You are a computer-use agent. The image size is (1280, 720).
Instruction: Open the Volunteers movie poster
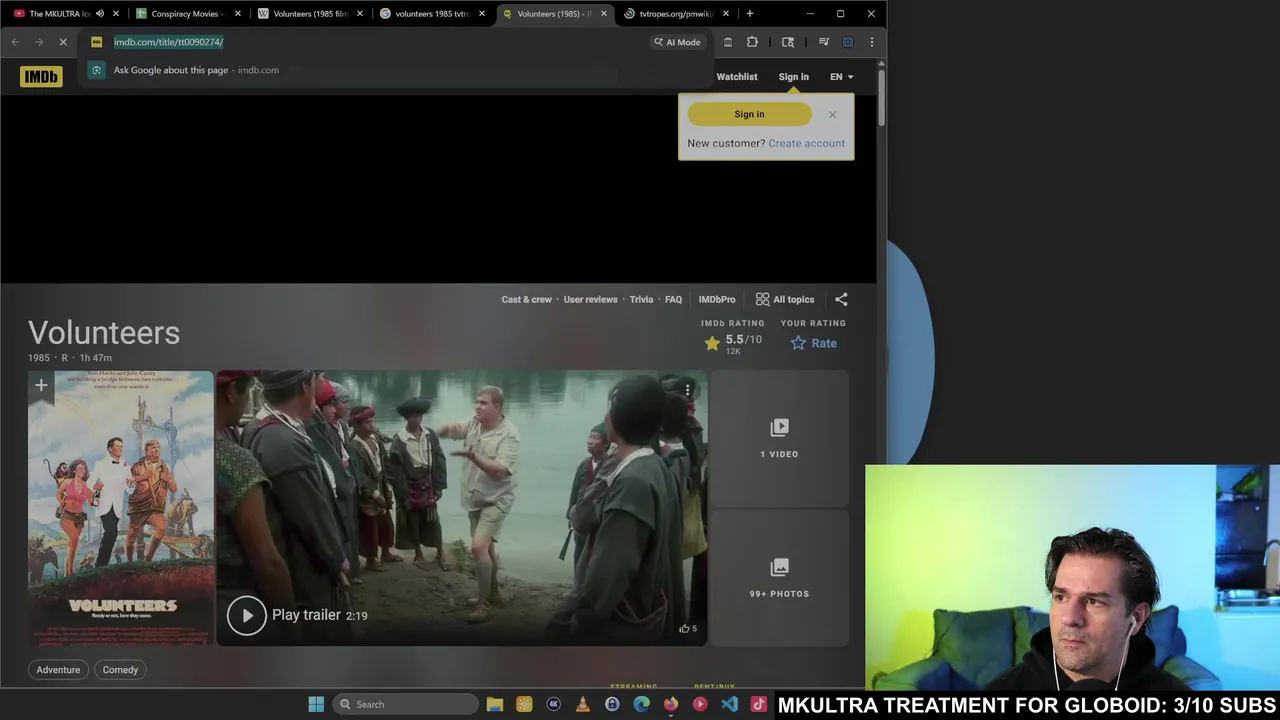point(121,508)
